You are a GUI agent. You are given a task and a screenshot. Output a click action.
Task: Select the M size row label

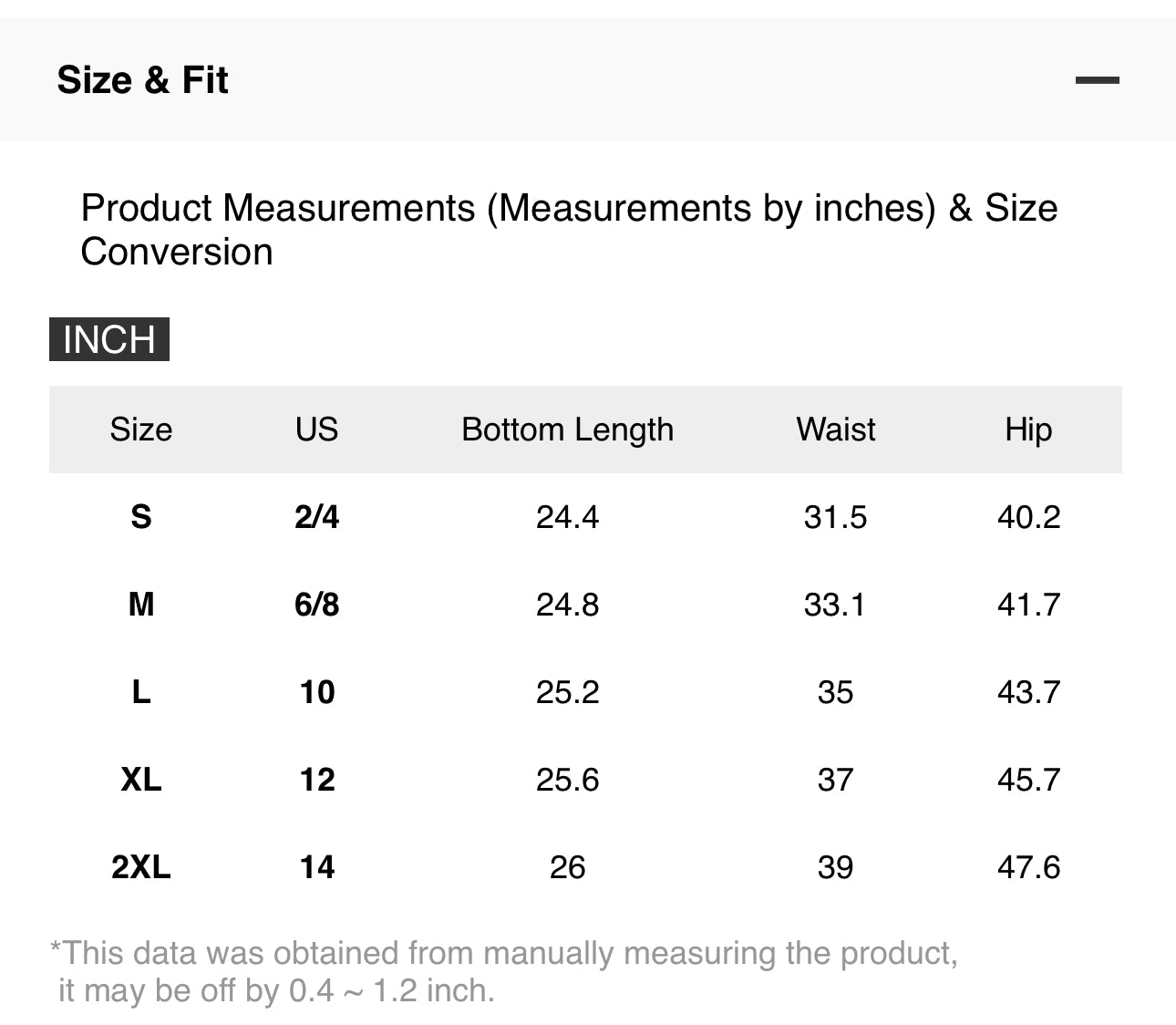141,605
